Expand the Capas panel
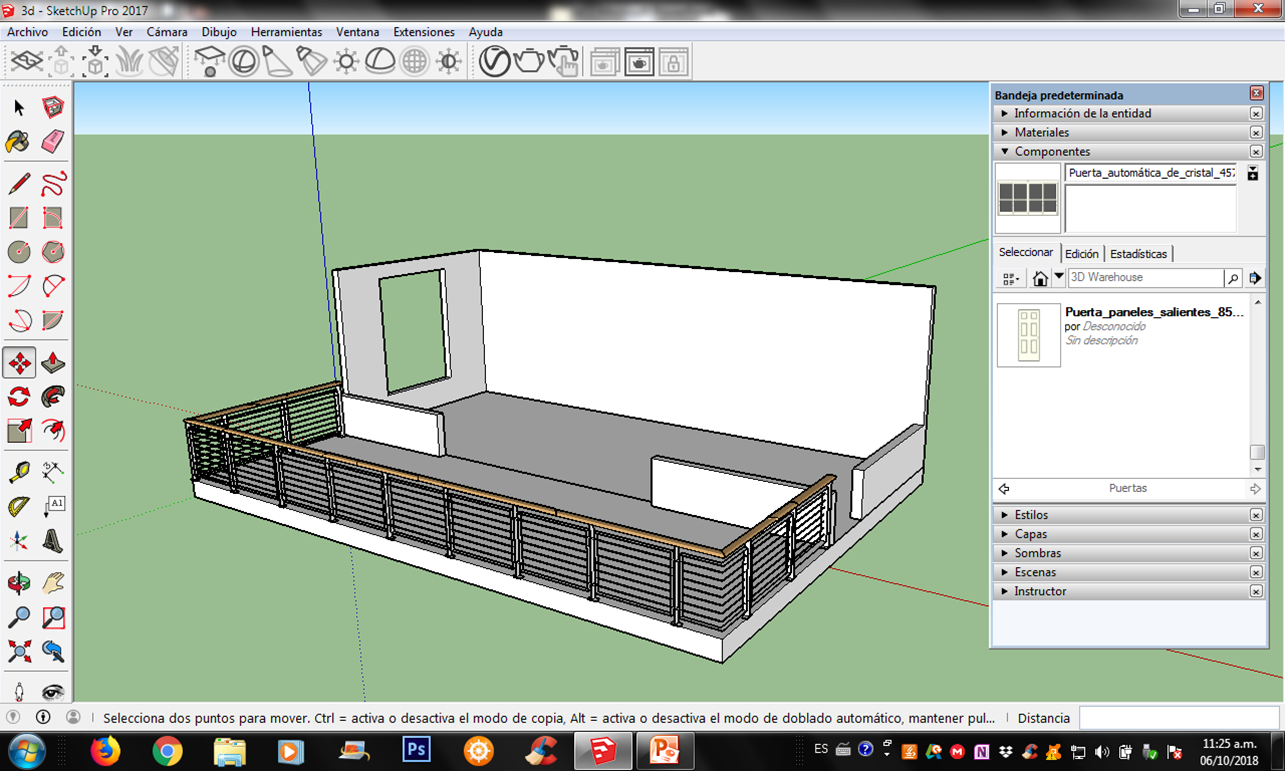 tap(1030, 534)
